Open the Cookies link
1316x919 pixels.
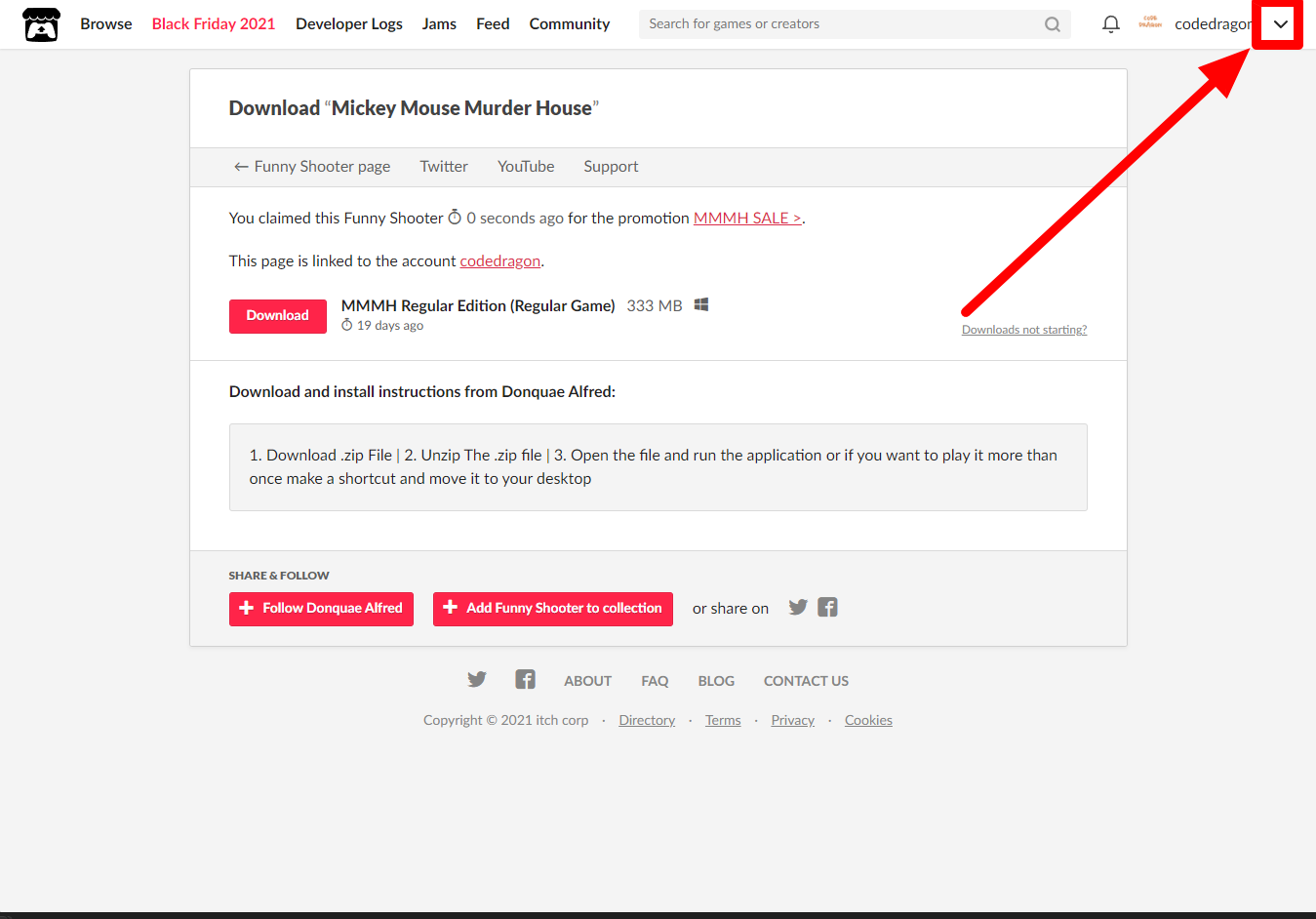(868, 720)
